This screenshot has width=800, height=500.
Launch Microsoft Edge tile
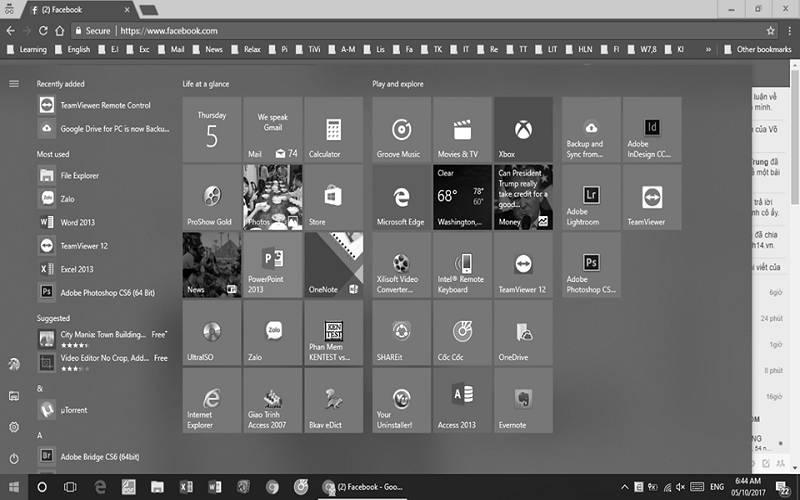tap(401, 198)
